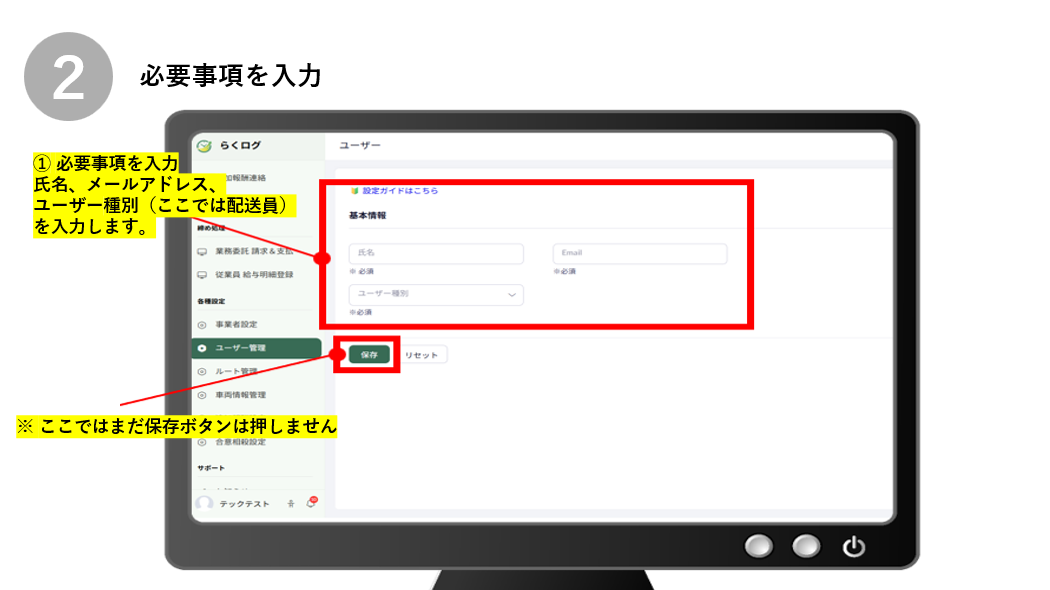Click the gear icon beside 事業者設定
The width and height of the screenshot is (1050, 590).
tap(202, 325)
